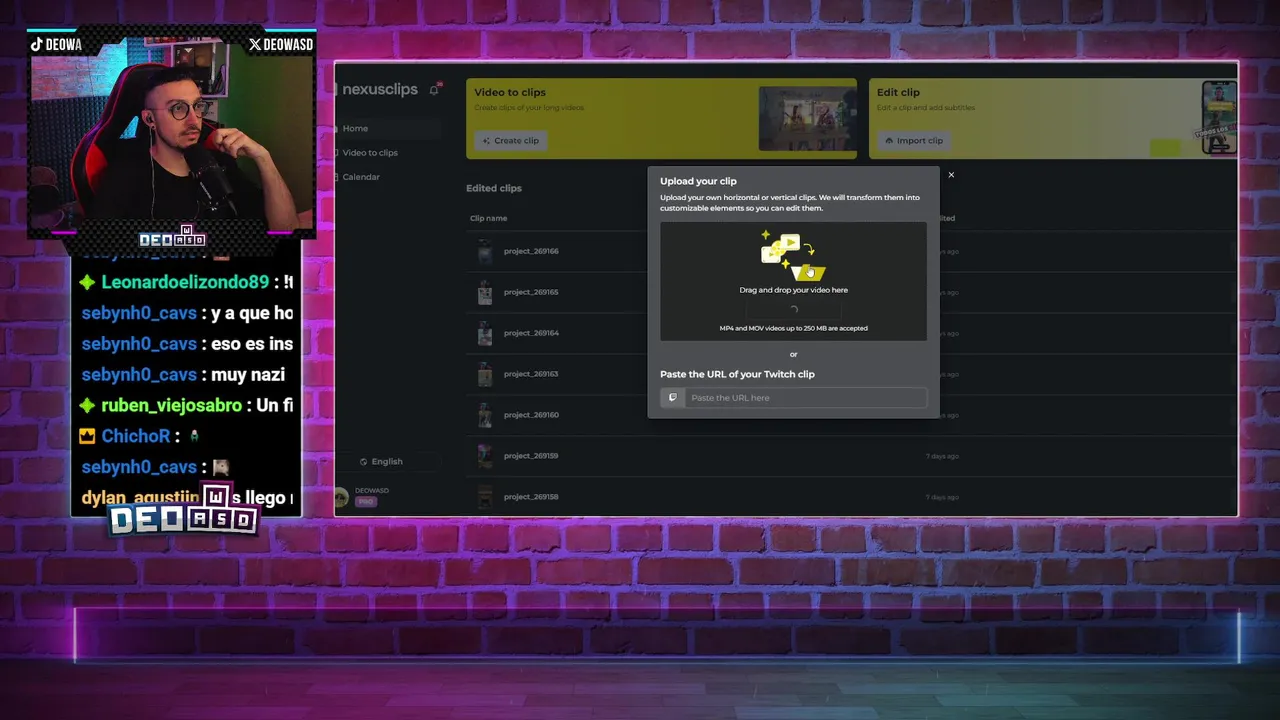This screenshot has height=720, width=1280.
Task: Click the TikTok DEOWA handle on webcam
Action: pos(57,44)
